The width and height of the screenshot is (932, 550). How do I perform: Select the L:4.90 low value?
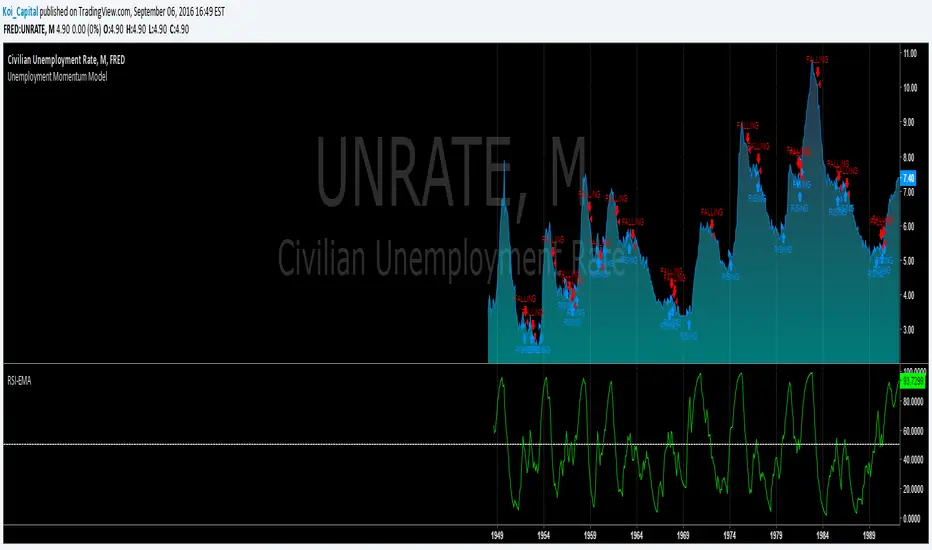(158, 29)
